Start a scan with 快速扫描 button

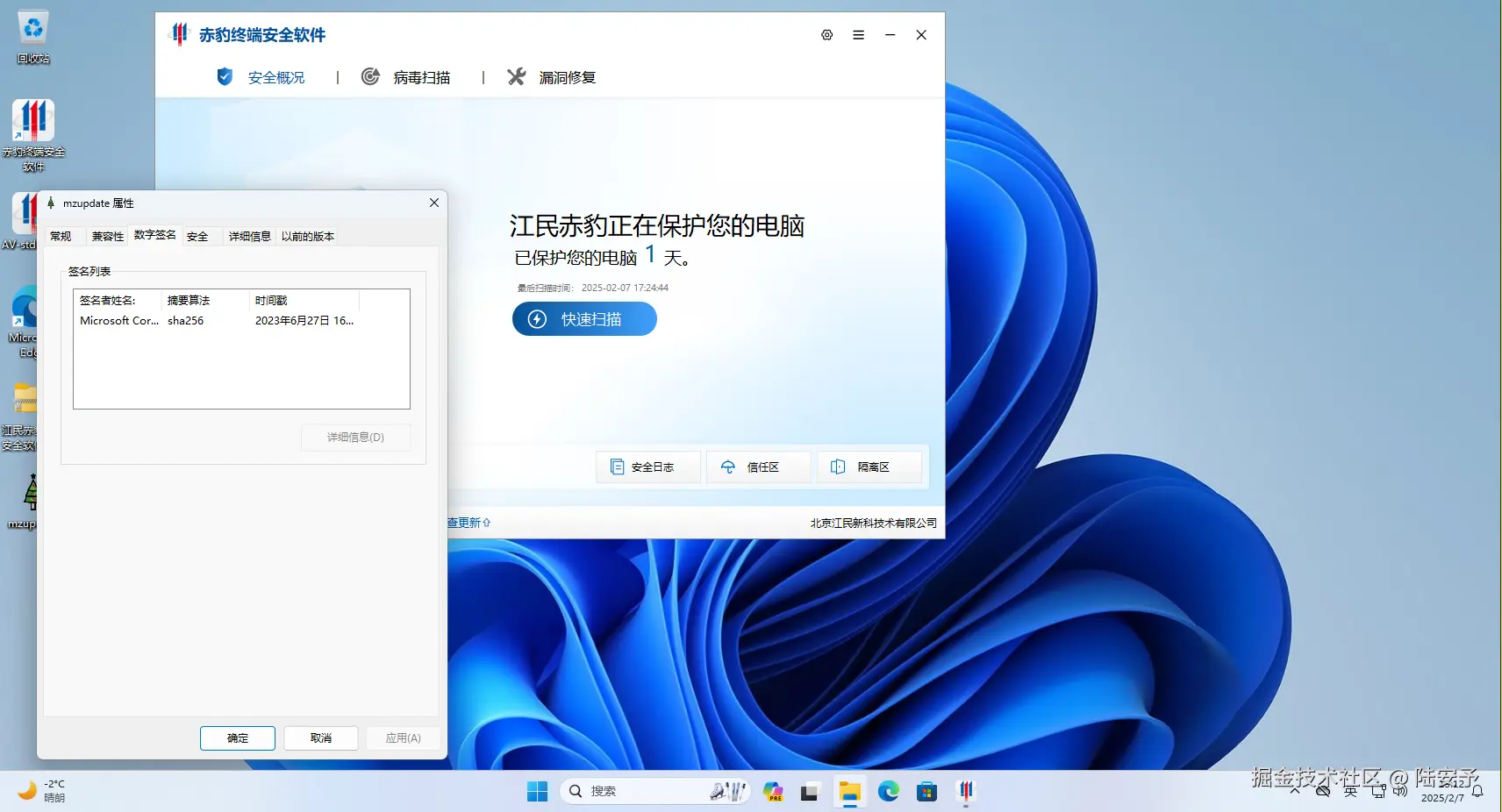point(584,319)
